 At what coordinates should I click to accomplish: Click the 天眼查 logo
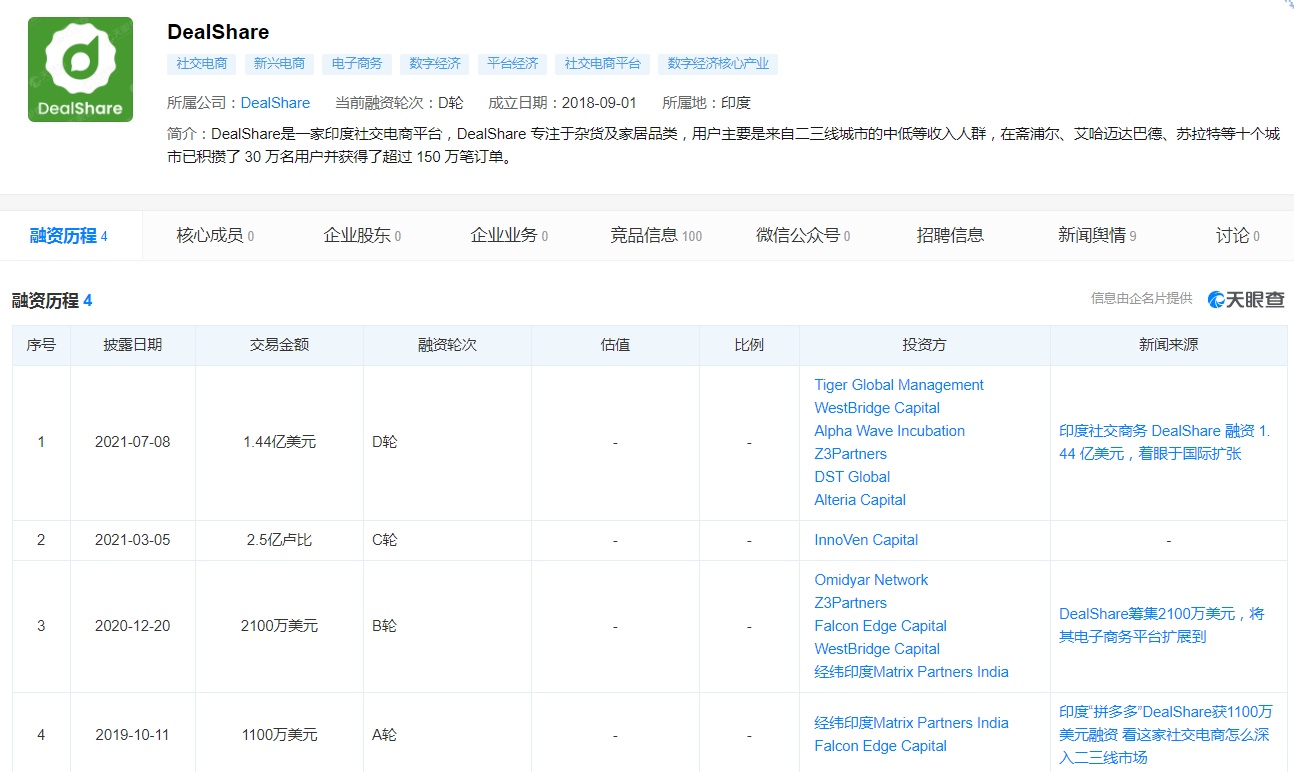click(1245, 299)
